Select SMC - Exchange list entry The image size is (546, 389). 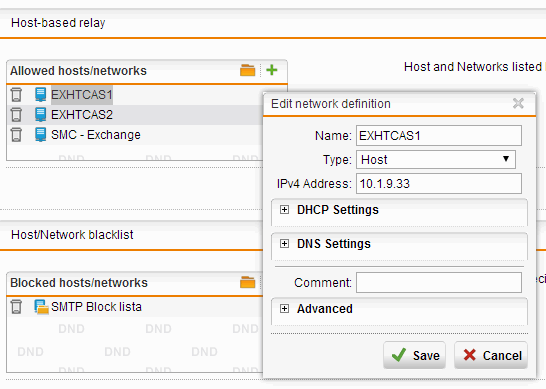point(96,135)
